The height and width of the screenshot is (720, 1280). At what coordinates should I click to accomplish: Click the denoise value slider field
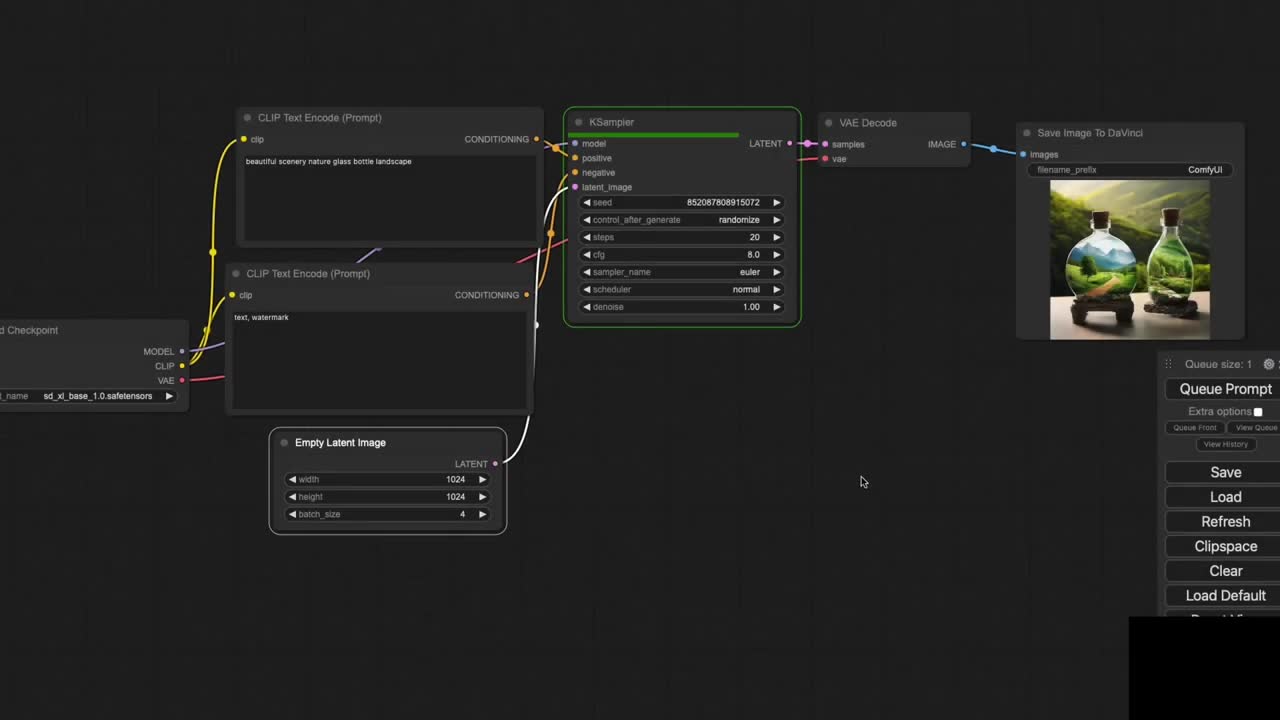682,307
